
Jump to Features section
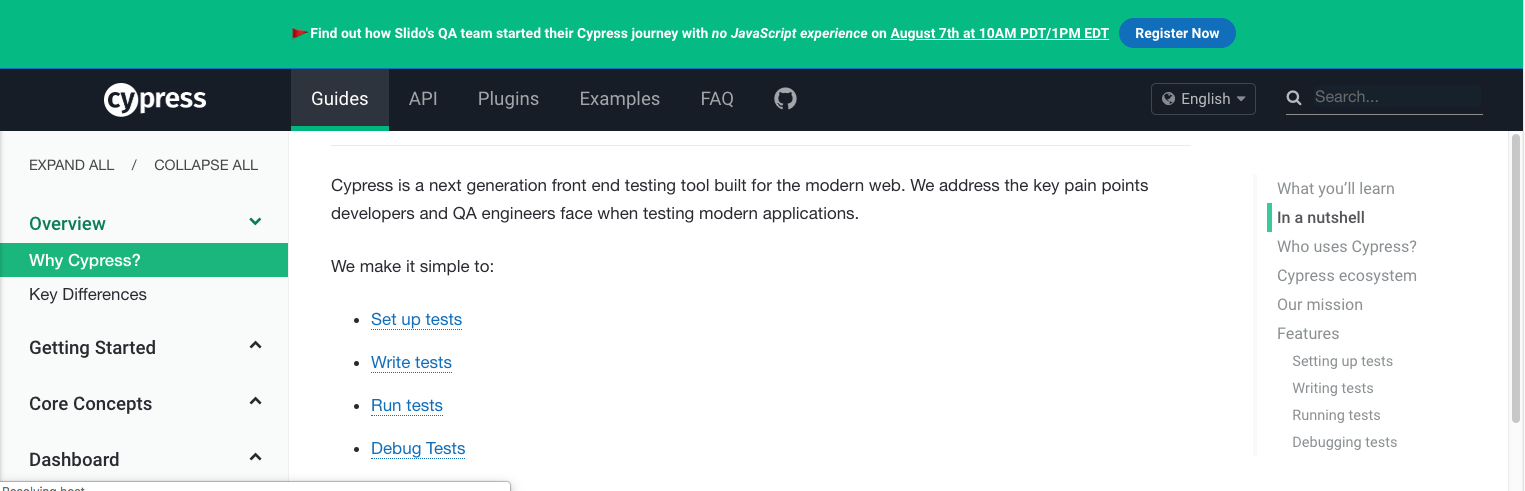[1308, 333]
